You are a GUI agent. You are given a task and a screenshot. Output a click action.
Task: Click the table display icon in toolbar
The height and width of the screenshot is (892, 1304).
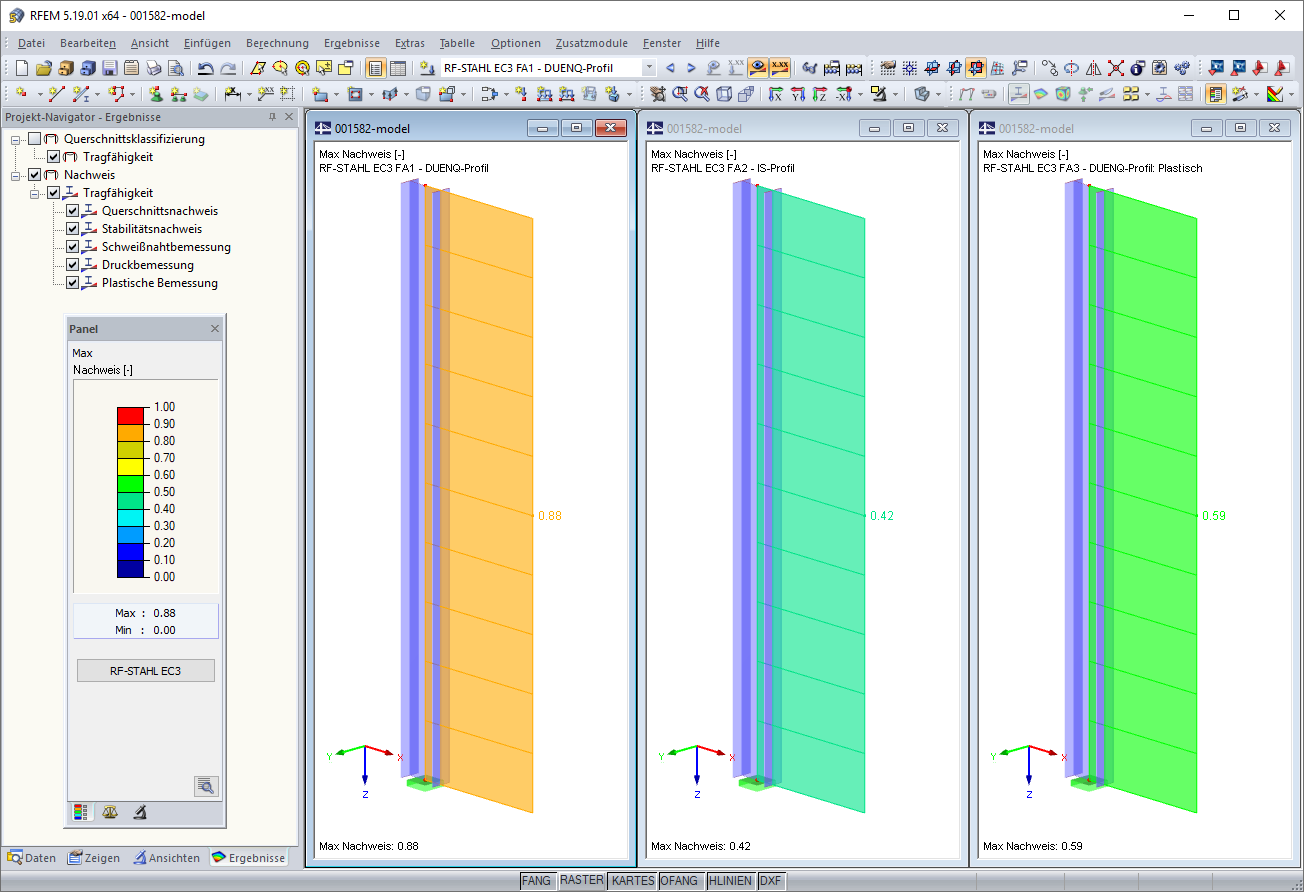397,68
